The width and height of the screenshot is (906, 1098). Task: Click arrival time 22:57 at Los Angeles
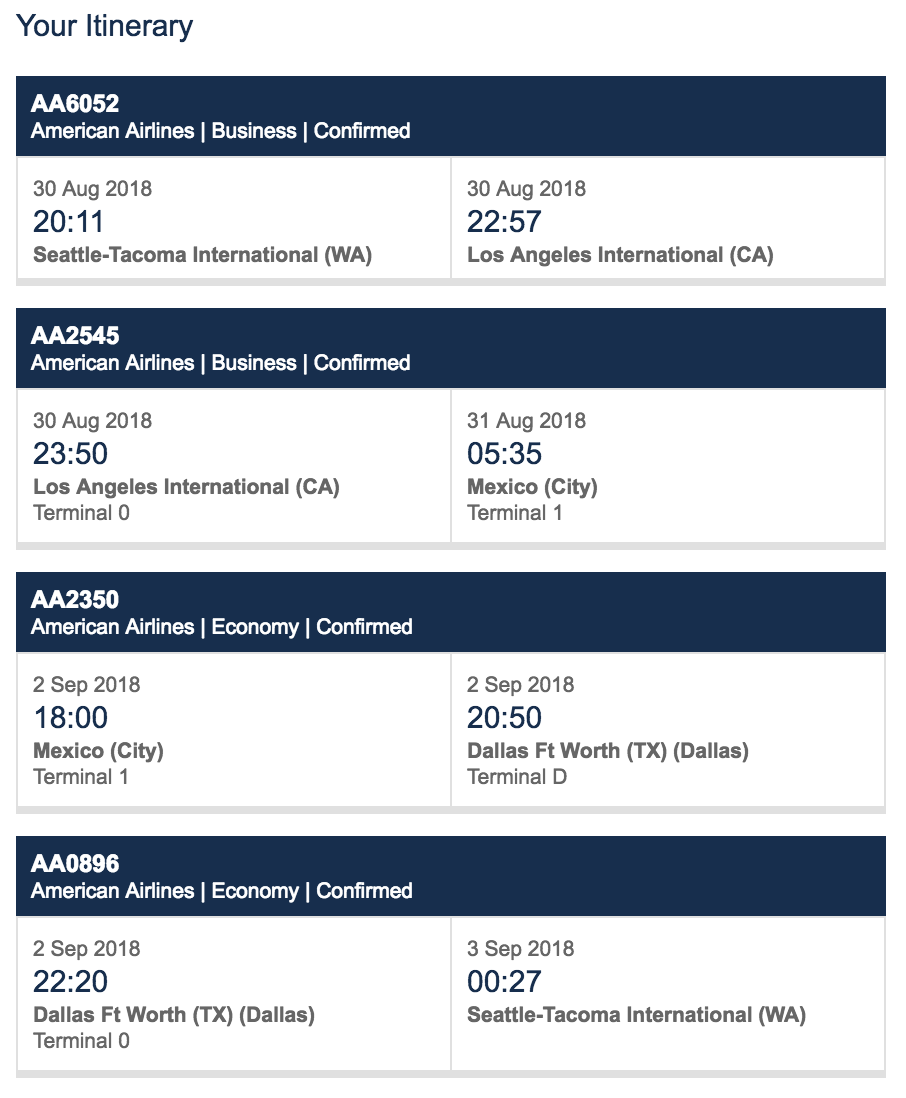[504, 221]
